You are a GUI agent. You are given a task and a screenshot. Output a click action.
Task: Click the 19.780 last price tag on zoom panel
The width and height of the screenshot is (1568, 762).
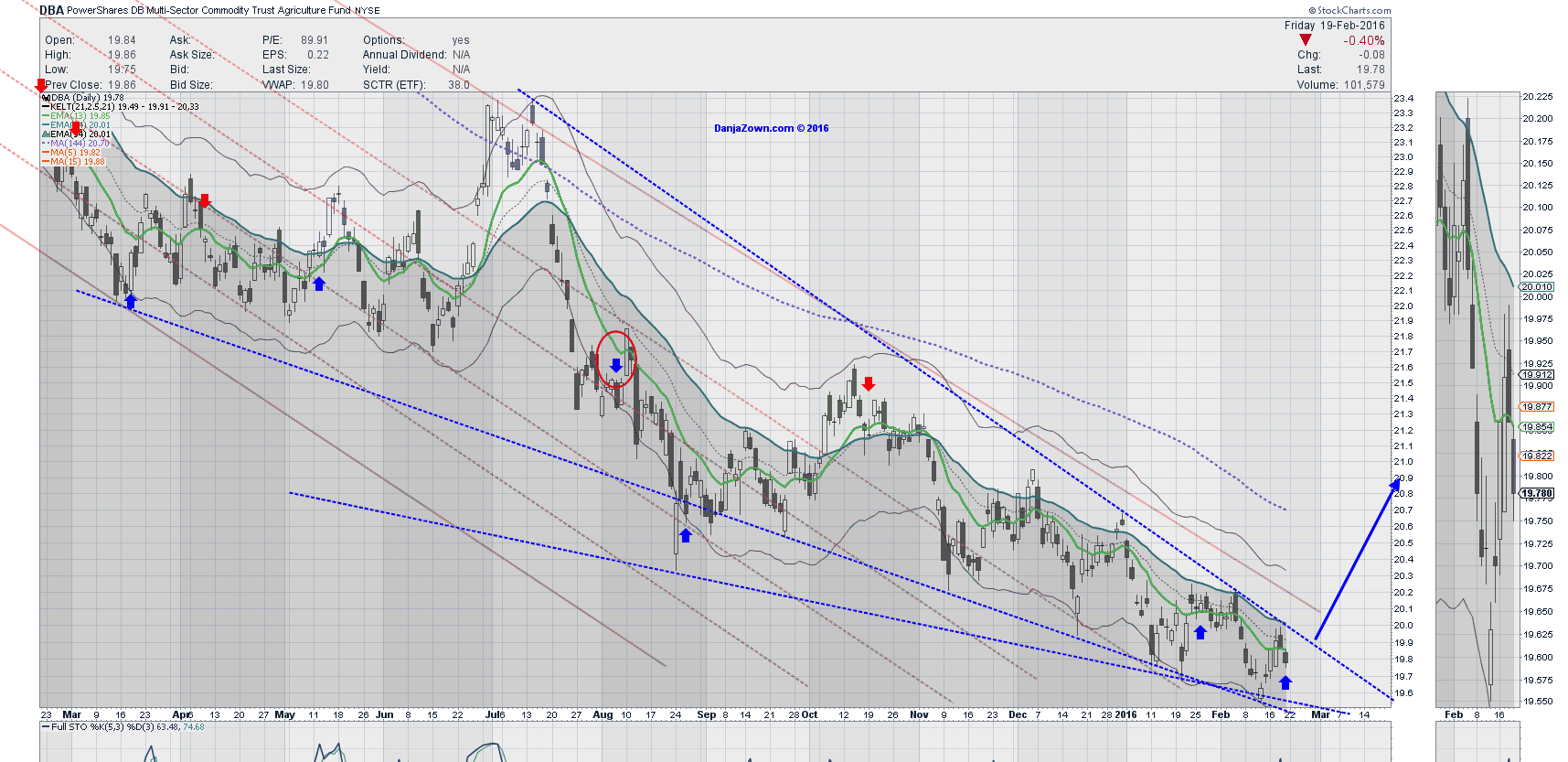coord(1537,494)
